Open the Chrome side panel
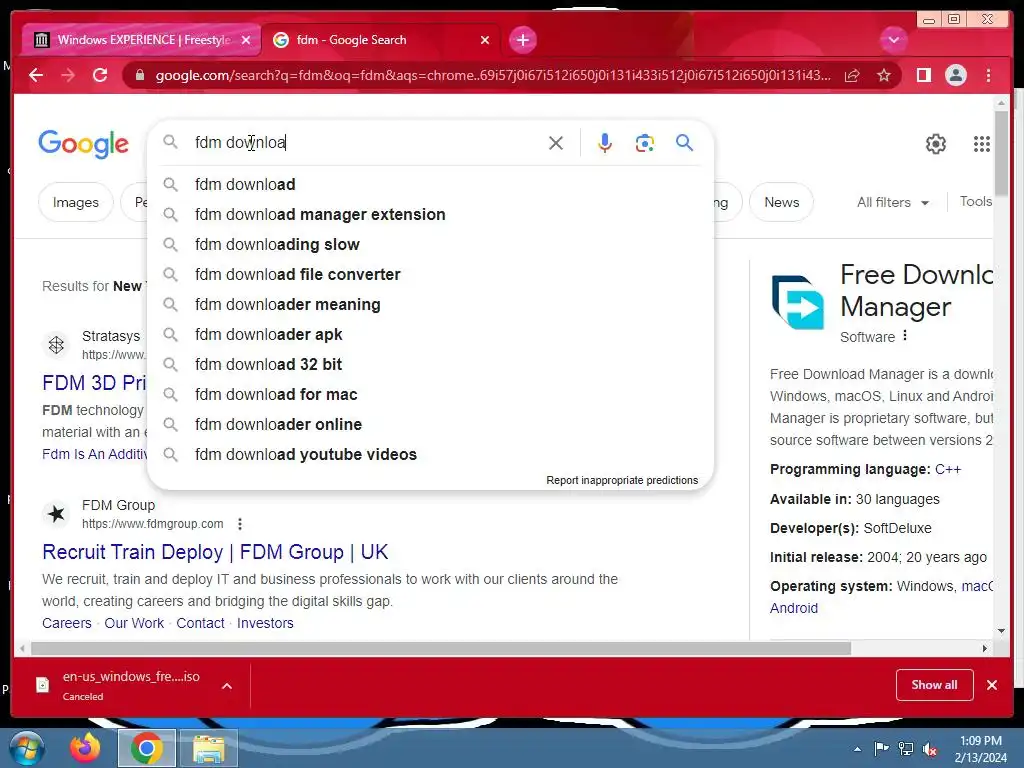 [x=923, y=75]
